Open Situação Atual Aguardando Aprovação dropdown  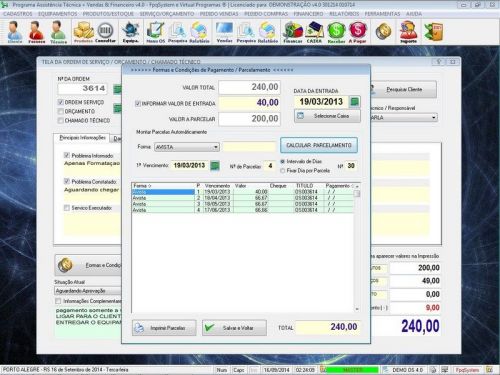click(88, 291)
